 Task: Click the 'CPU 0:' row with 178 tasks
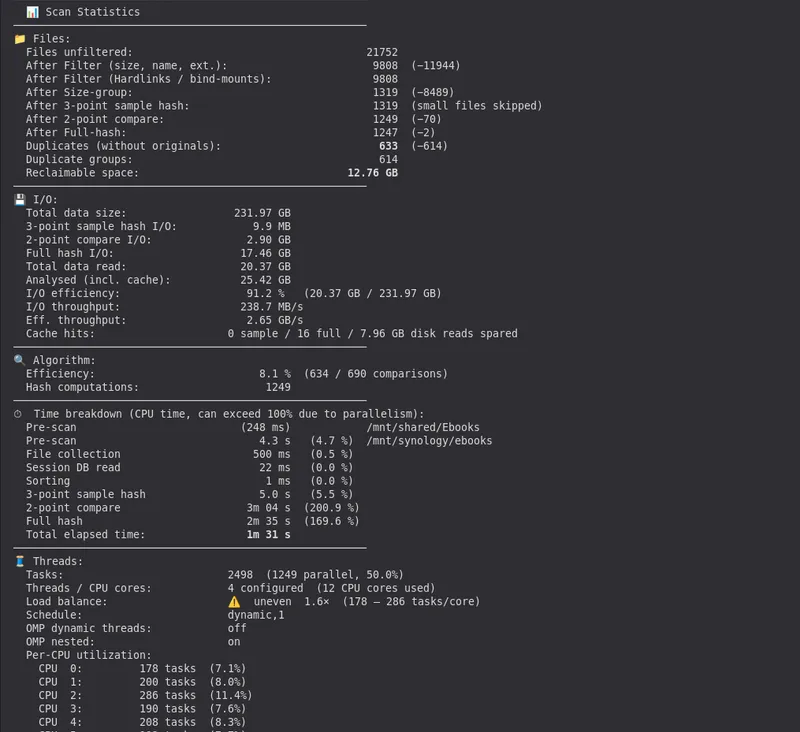tap(142, 668)
